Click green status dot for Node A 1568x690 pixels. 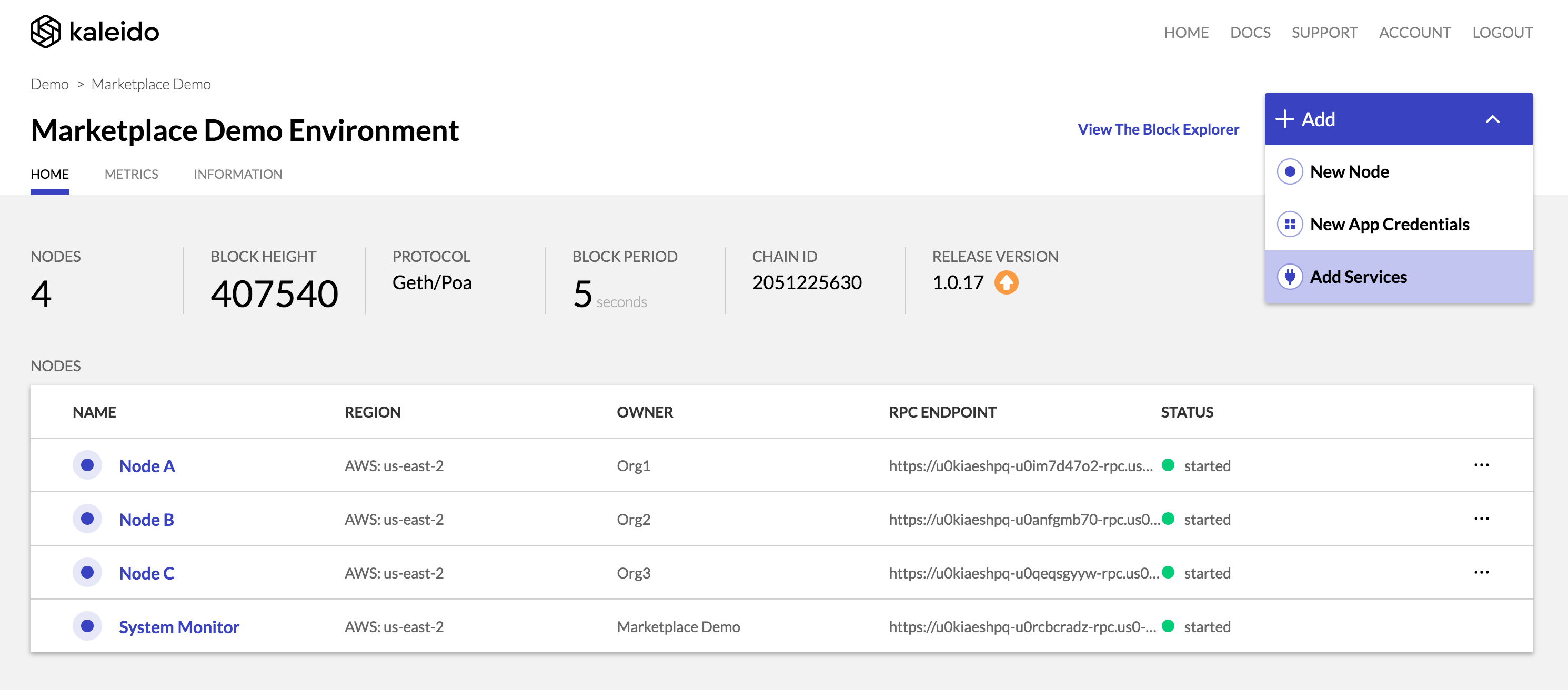[x=1168, y=465]
